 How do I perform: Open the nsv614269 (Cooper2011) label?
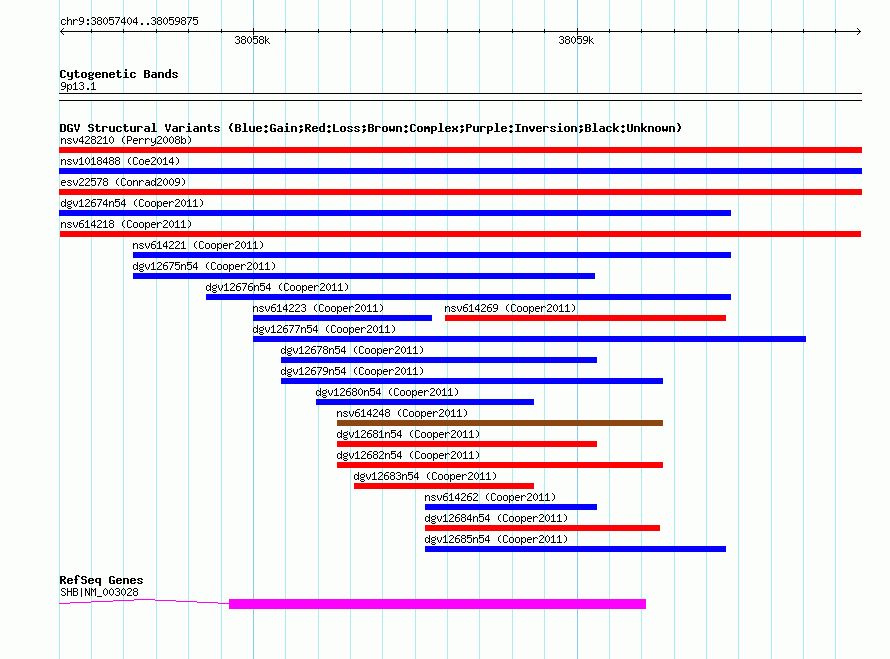pyautogui.click(x=510, y=308)
